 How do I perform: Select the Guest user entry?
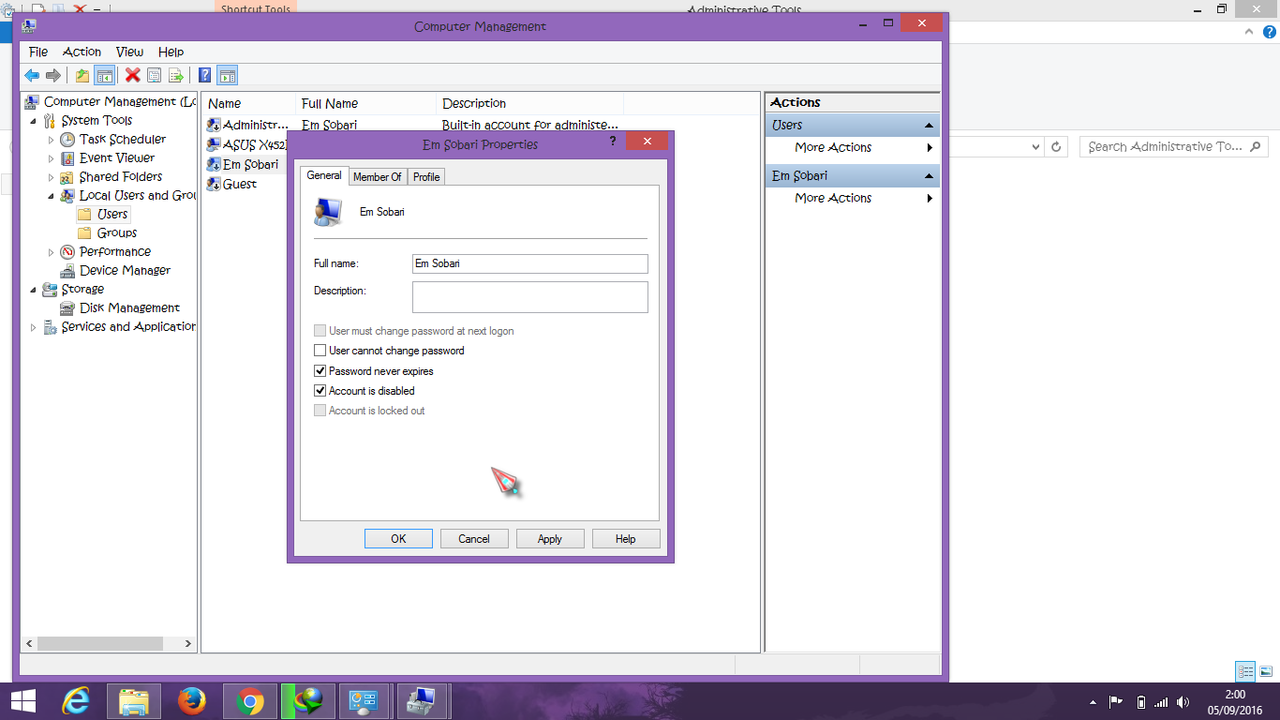coord(232,184)
